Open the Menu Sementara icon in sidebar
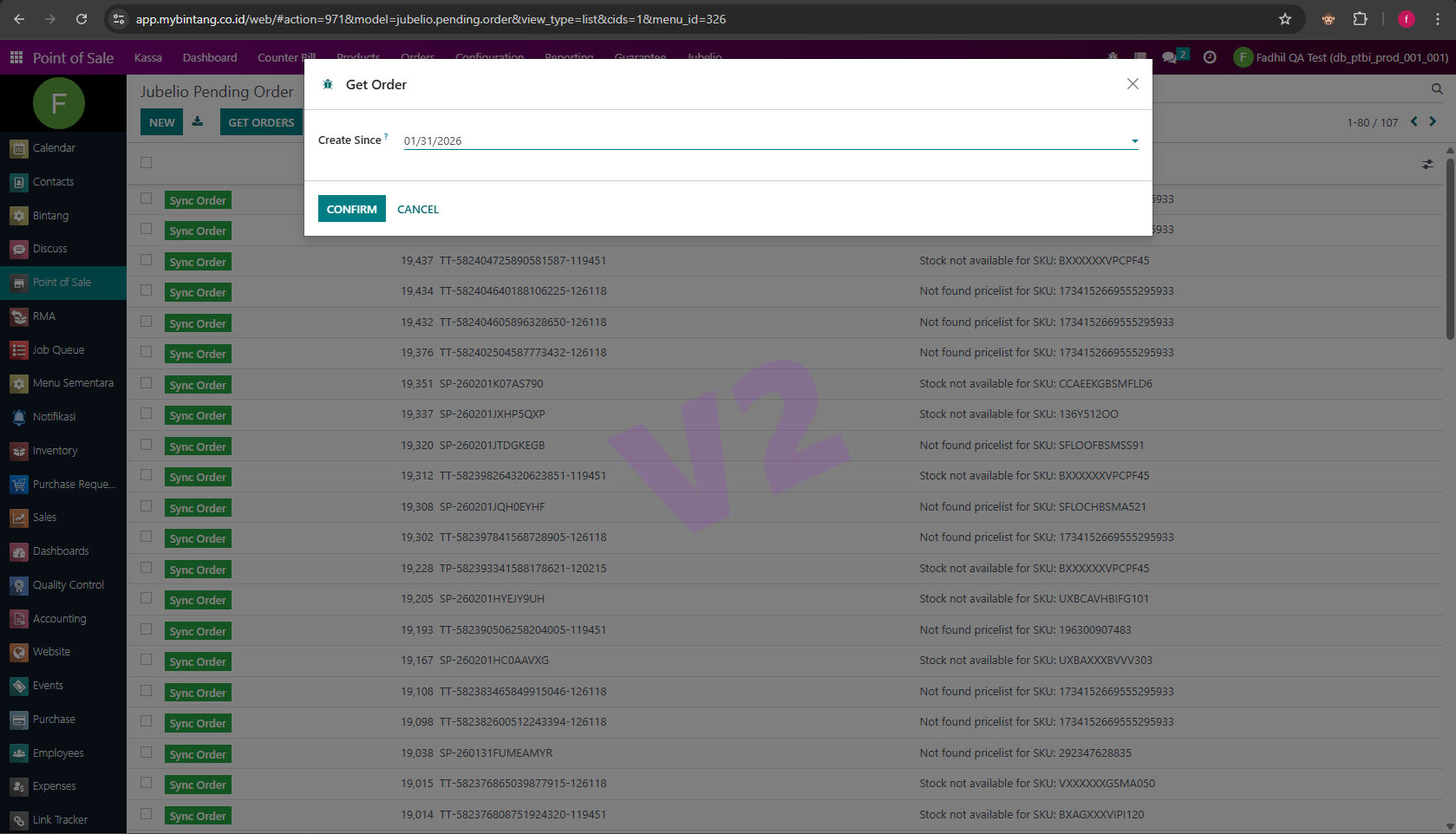 (x=19, y=383)
